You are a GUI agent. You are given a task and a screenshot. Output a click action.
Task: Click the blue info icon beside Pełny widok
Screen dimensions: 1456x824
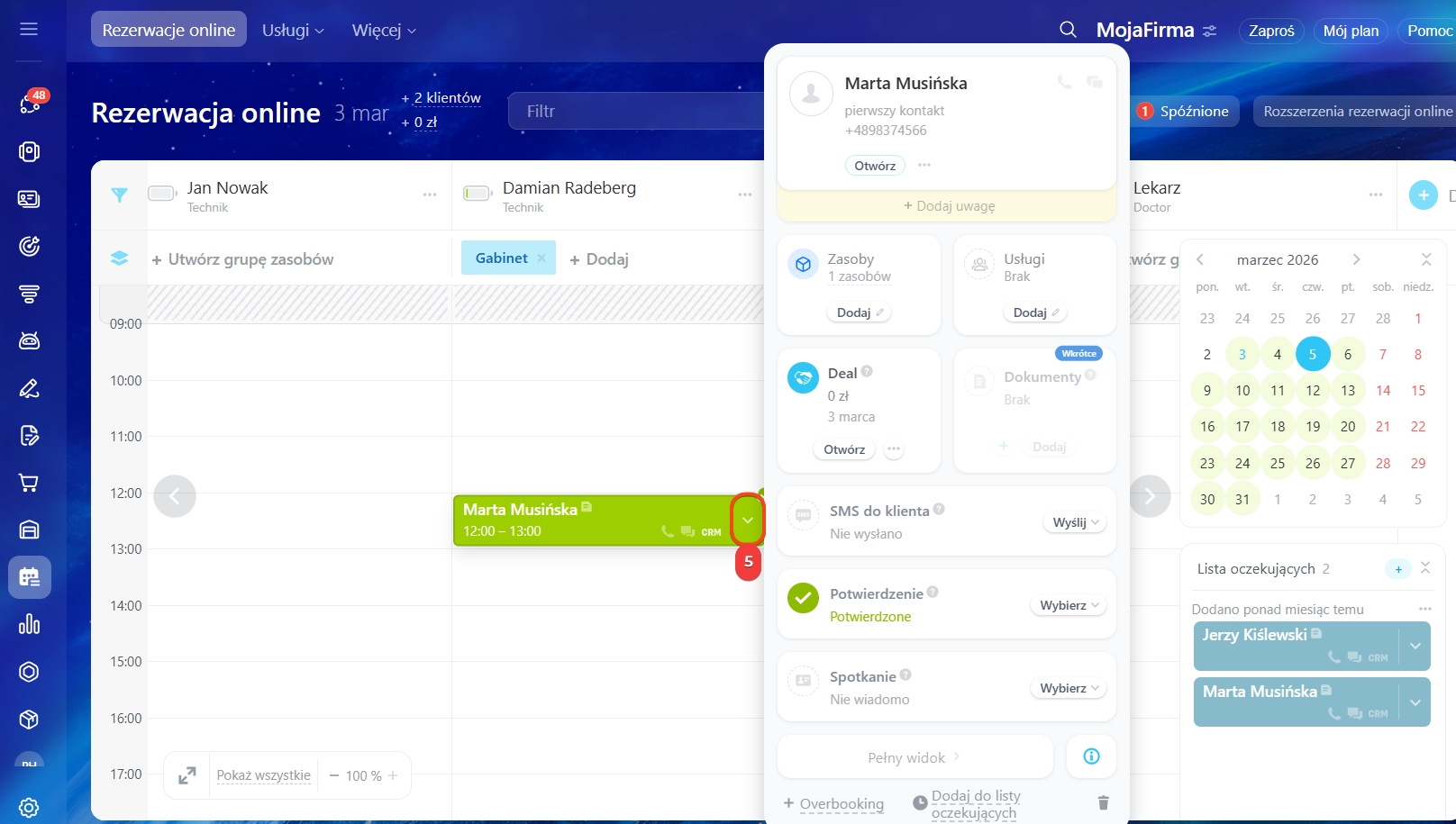pos(1091,756)
